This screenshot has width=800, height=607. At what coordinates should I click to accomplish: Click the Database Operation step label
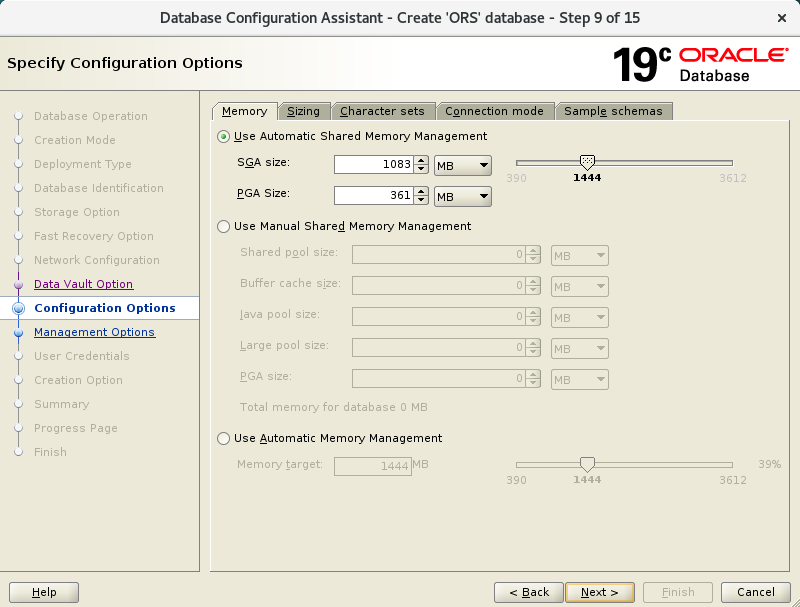pos(91,116)
